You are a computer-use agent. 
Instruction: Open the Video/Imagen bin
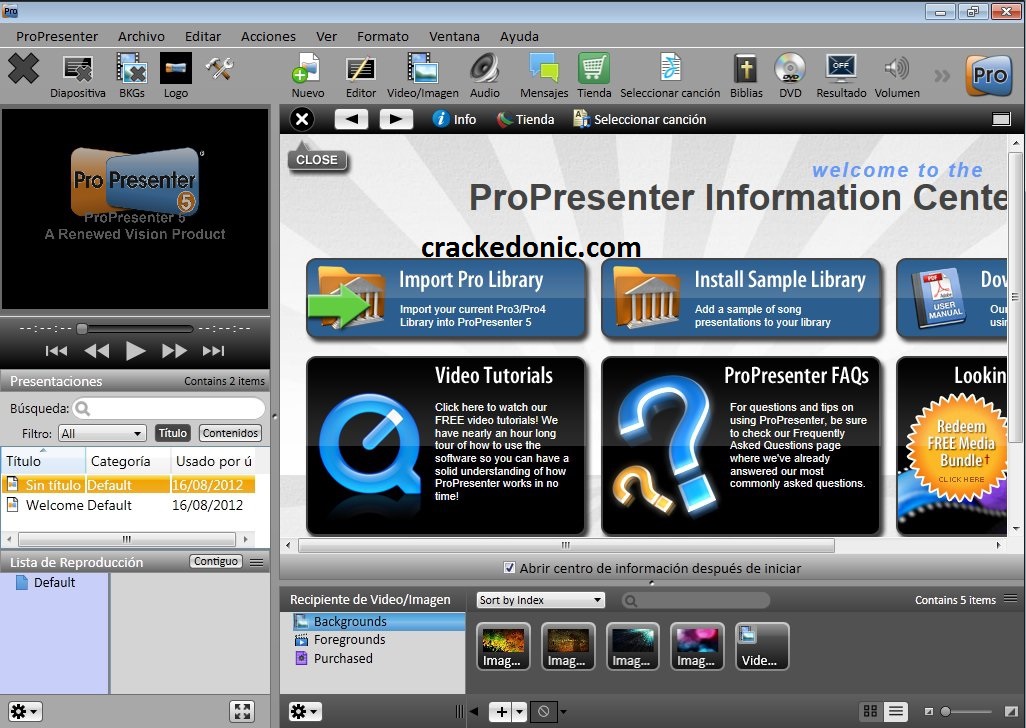click(x=423, y=76)
